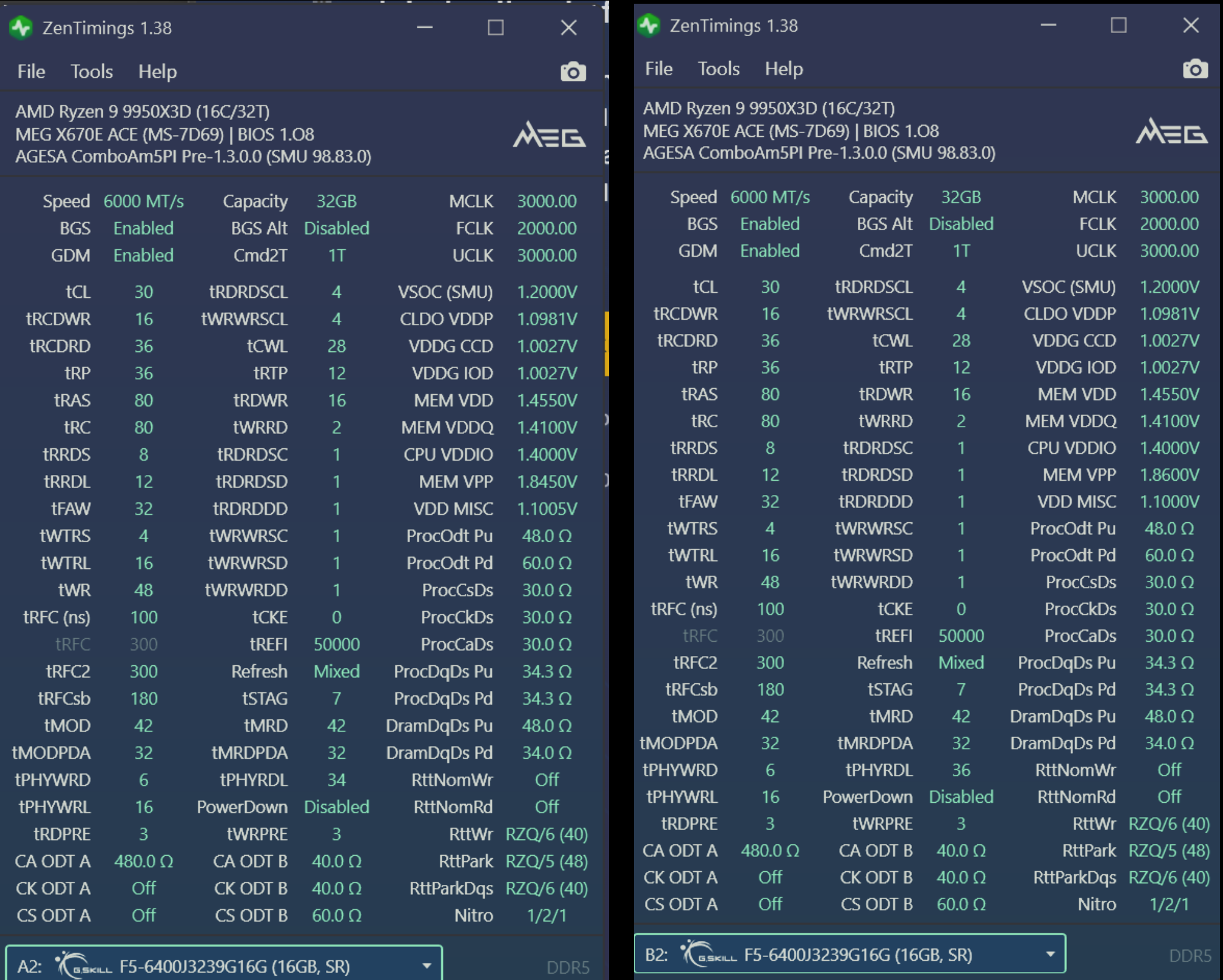Maximize the right ZenTimings window
The image size is (1223, 980).
[1119, 25]
